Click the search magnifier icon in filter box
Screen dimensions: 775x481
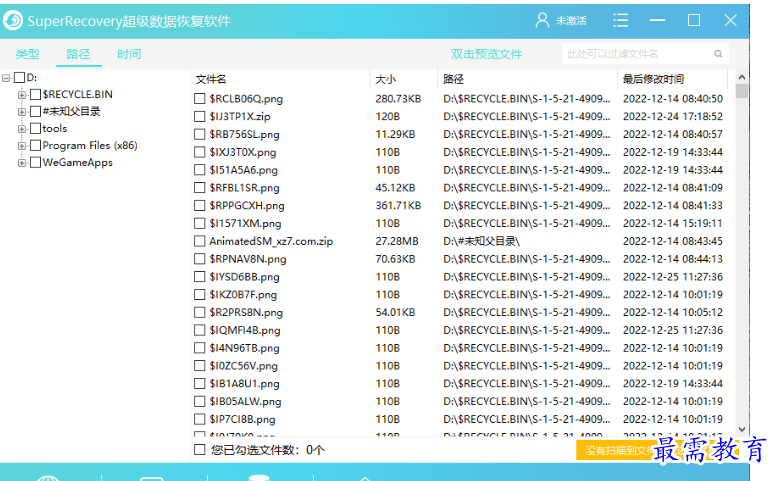(718, 54)
